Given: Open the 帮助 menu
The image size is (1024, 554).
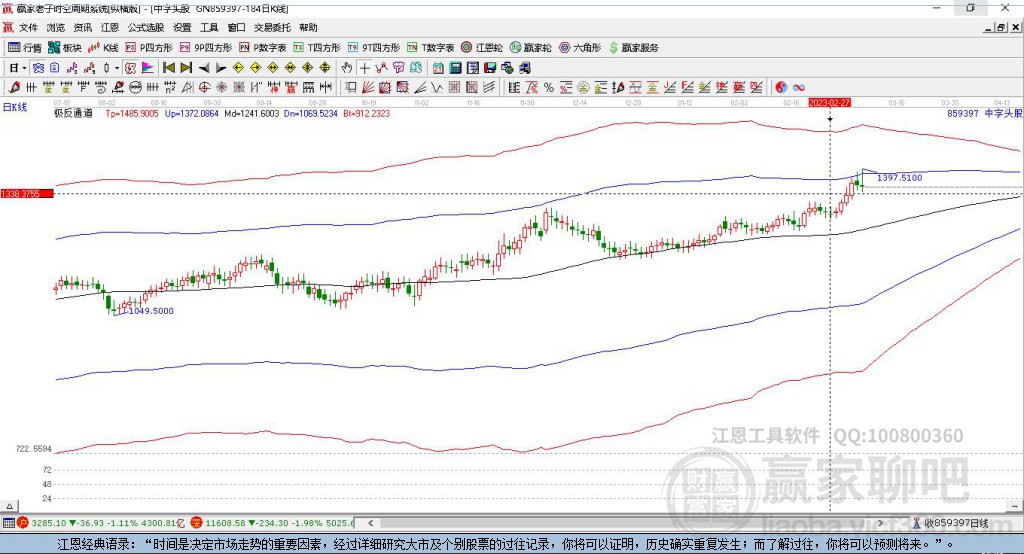Looking at the screenshot, I should 308,27.
